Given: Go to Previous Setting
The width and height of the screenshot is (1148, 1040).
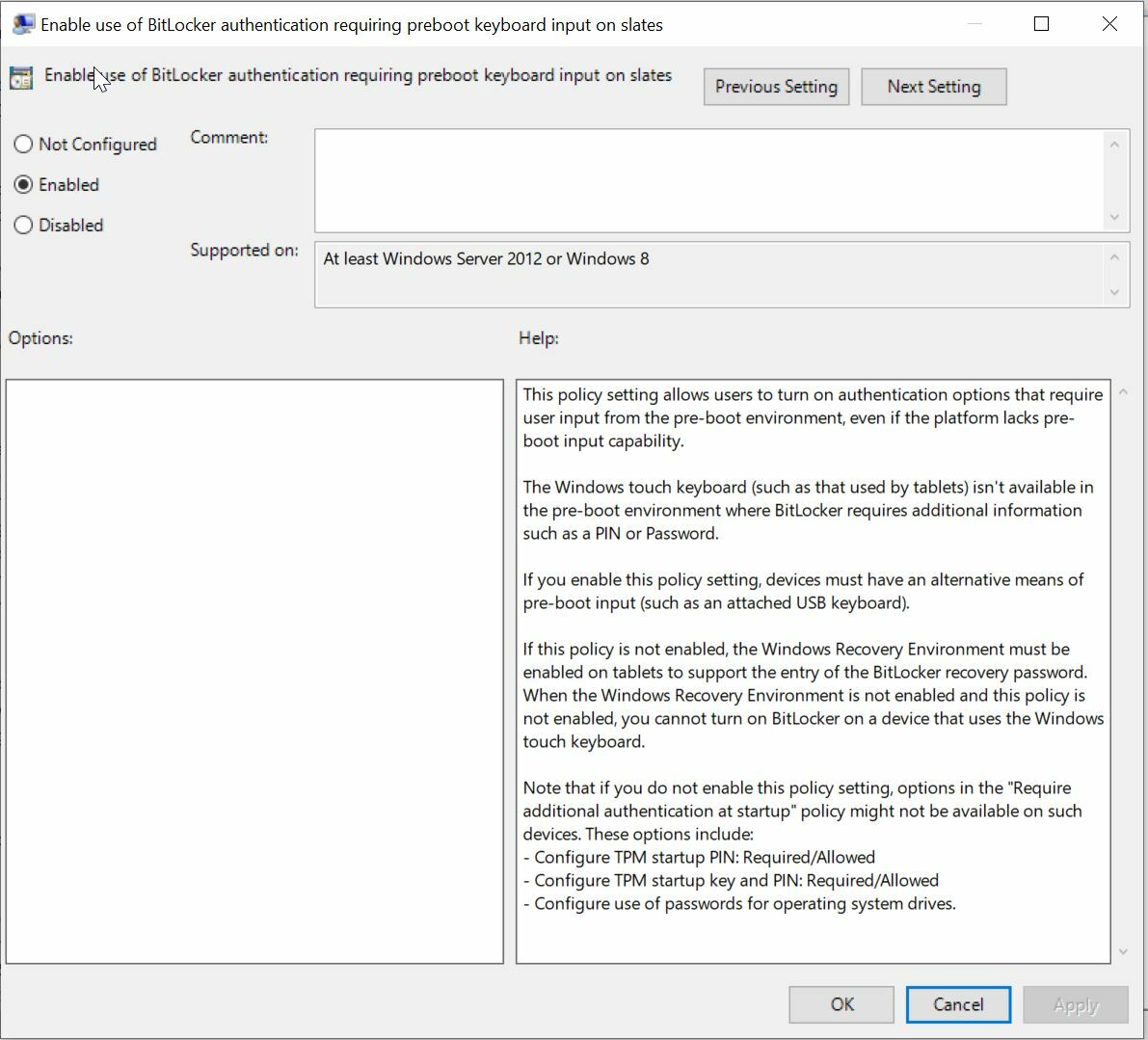Looking at the screenshot, I should click(776, 87).
